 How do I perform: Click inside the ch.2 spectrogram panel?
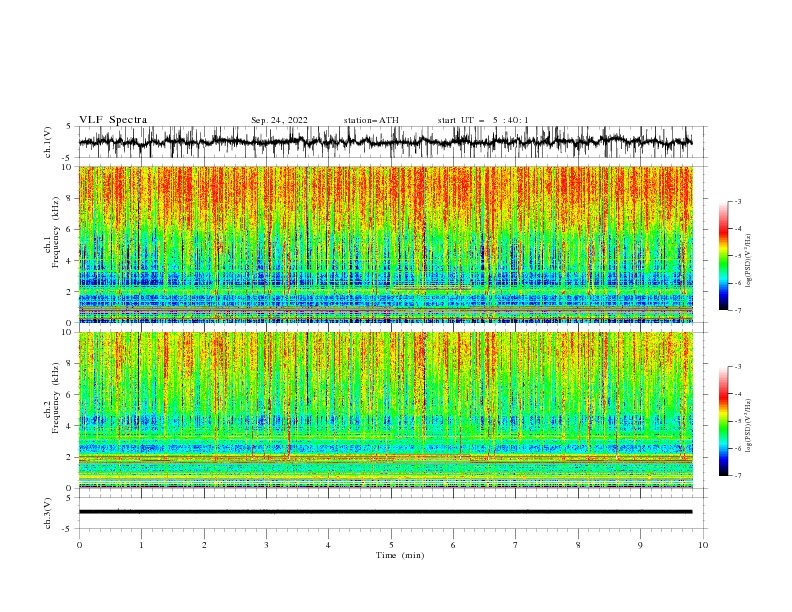385,410
